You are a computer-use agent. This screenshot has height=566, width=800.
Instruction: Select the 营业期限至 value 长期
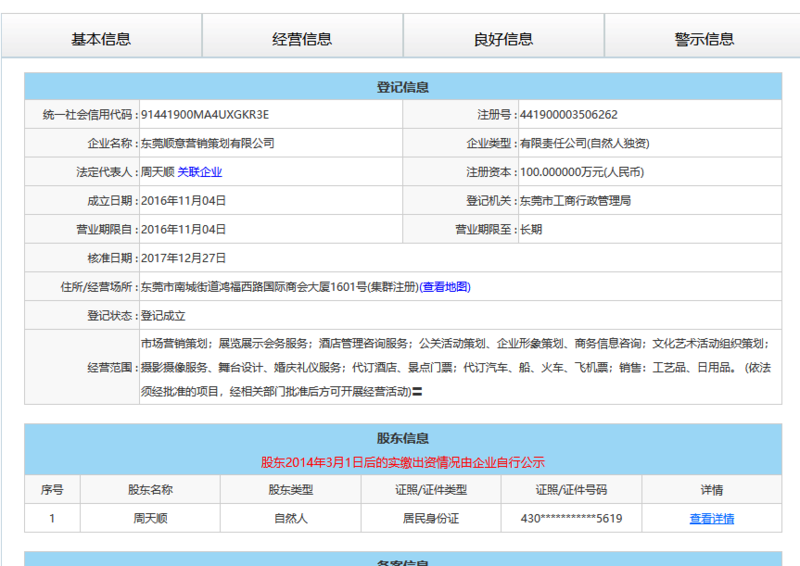pyautogui.click(x=531, y=229)
